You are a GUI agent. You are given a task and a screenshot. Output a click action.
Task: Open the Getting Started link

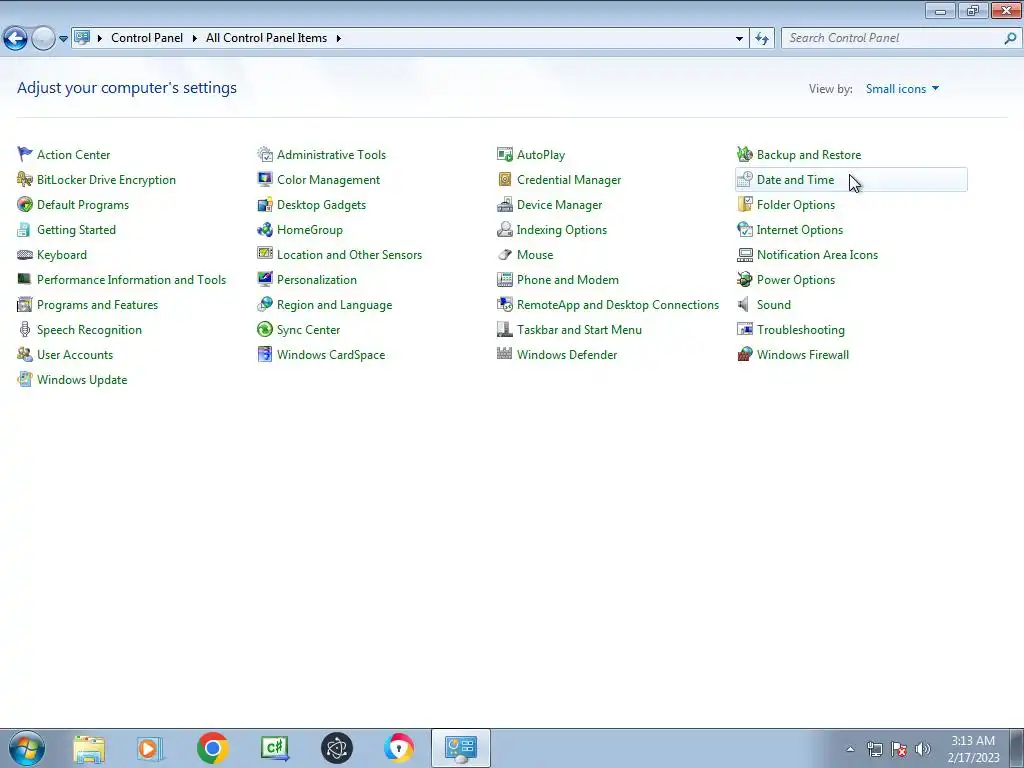[76, 230]
